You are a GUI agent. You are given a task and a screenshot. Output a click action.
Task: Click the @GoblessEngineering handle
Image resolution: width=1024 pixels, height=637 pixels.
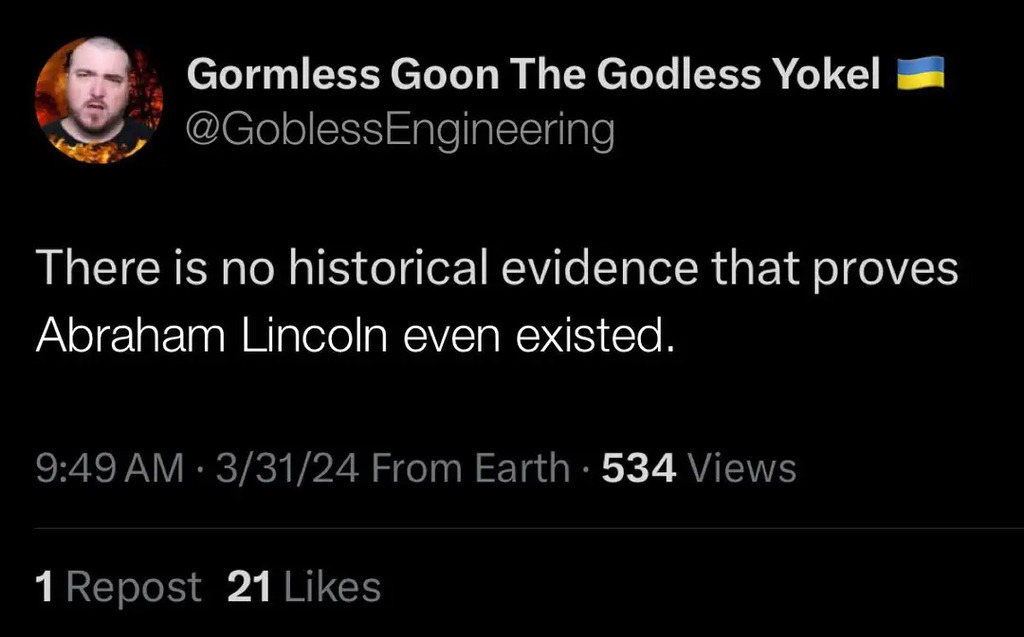400,130
